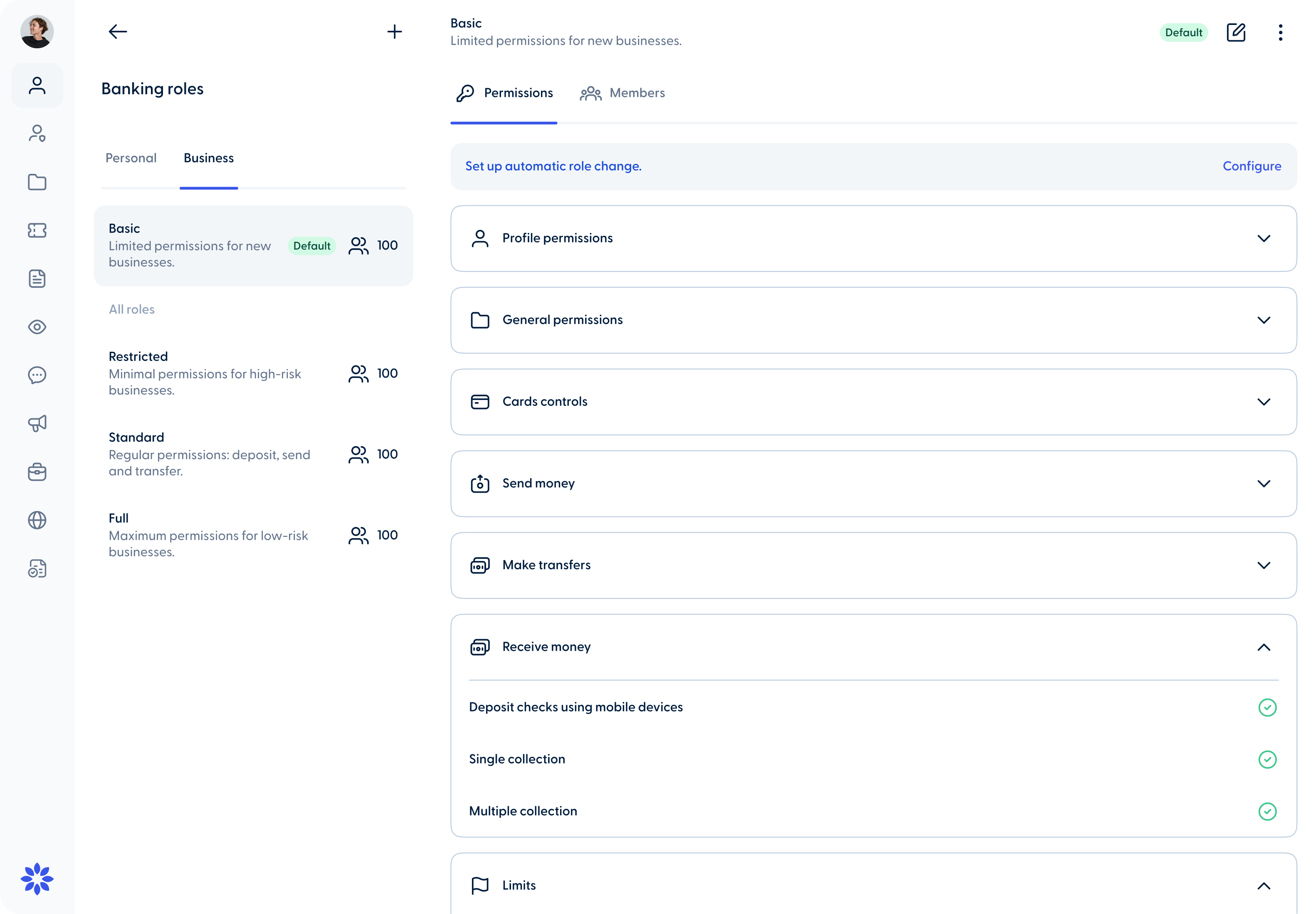
Task: Click the back arrow icon
Action: [x=117, y=32]
